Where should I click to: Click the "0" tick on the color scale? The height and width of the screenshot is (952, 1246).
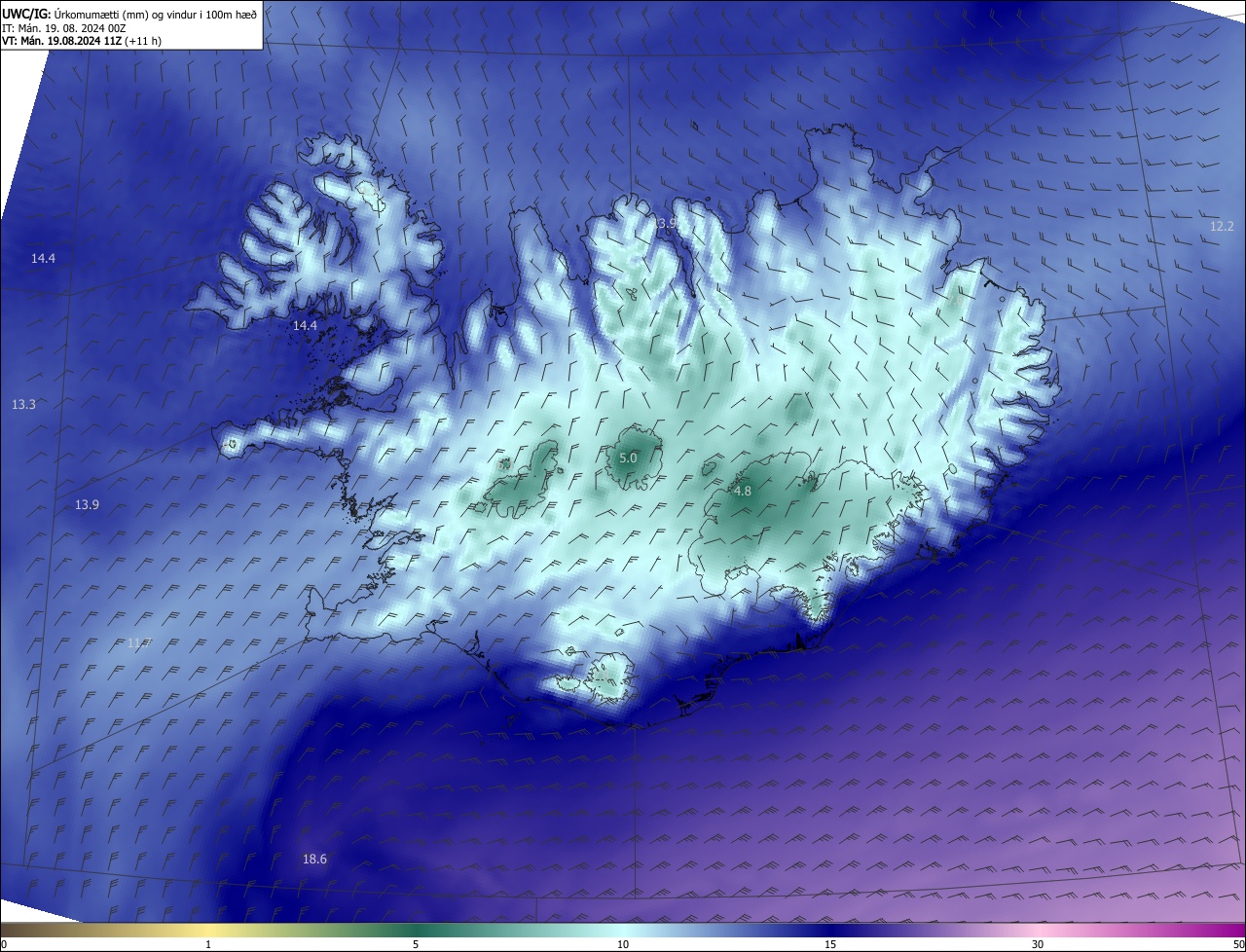coord(3,944)
